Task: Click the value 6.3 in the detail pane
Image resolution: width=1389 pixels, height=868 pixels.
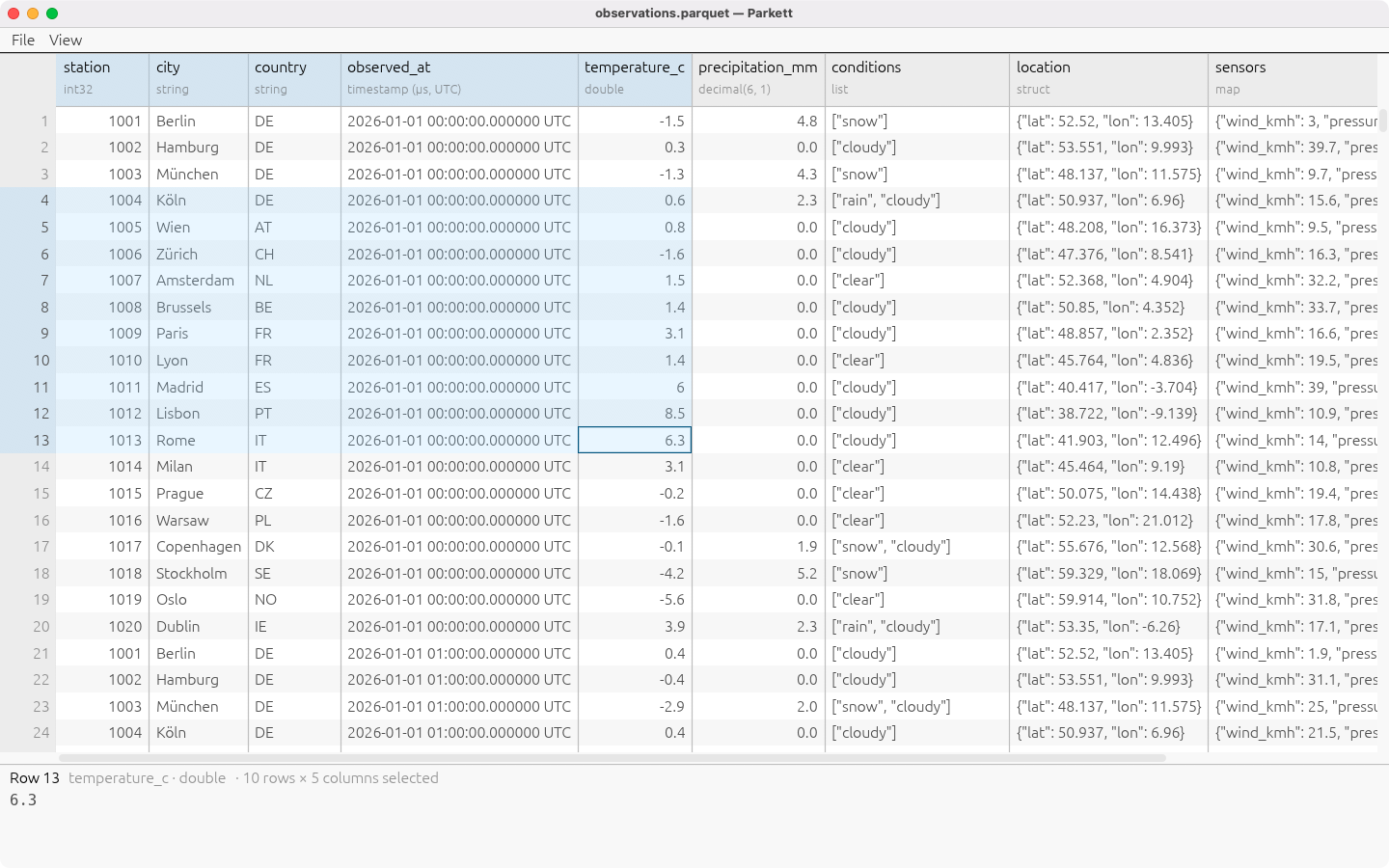Action: point(23,800)
